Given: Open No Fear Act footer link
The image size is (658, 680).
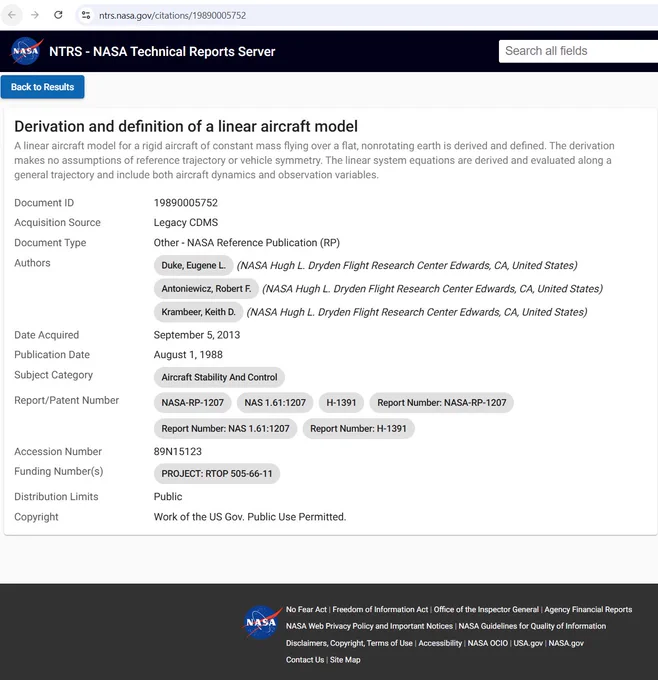Looking at the screenshot, I should point(306,610).
